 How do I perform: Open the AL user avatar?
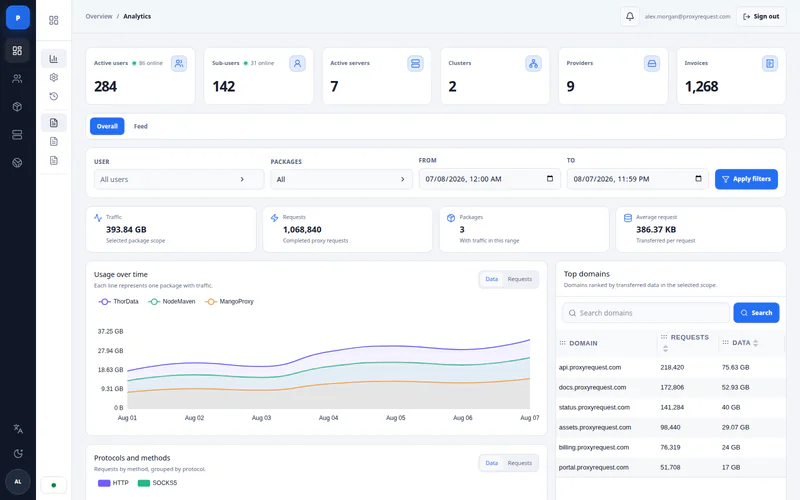pos(18,482)
